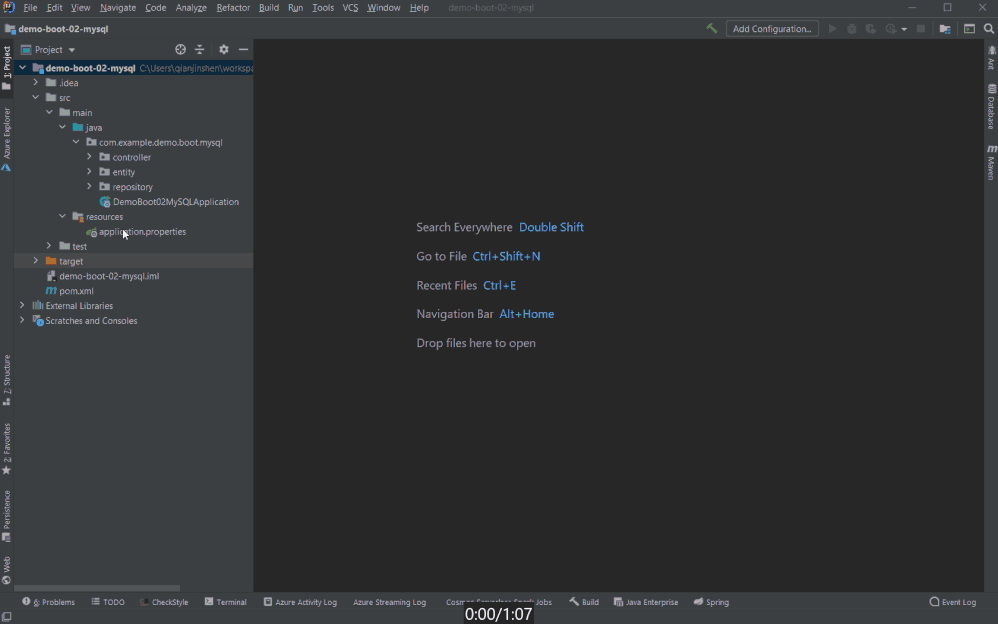Open the Navigate menu
Viewport: 998px width, 624px height.
coord(118,8)
